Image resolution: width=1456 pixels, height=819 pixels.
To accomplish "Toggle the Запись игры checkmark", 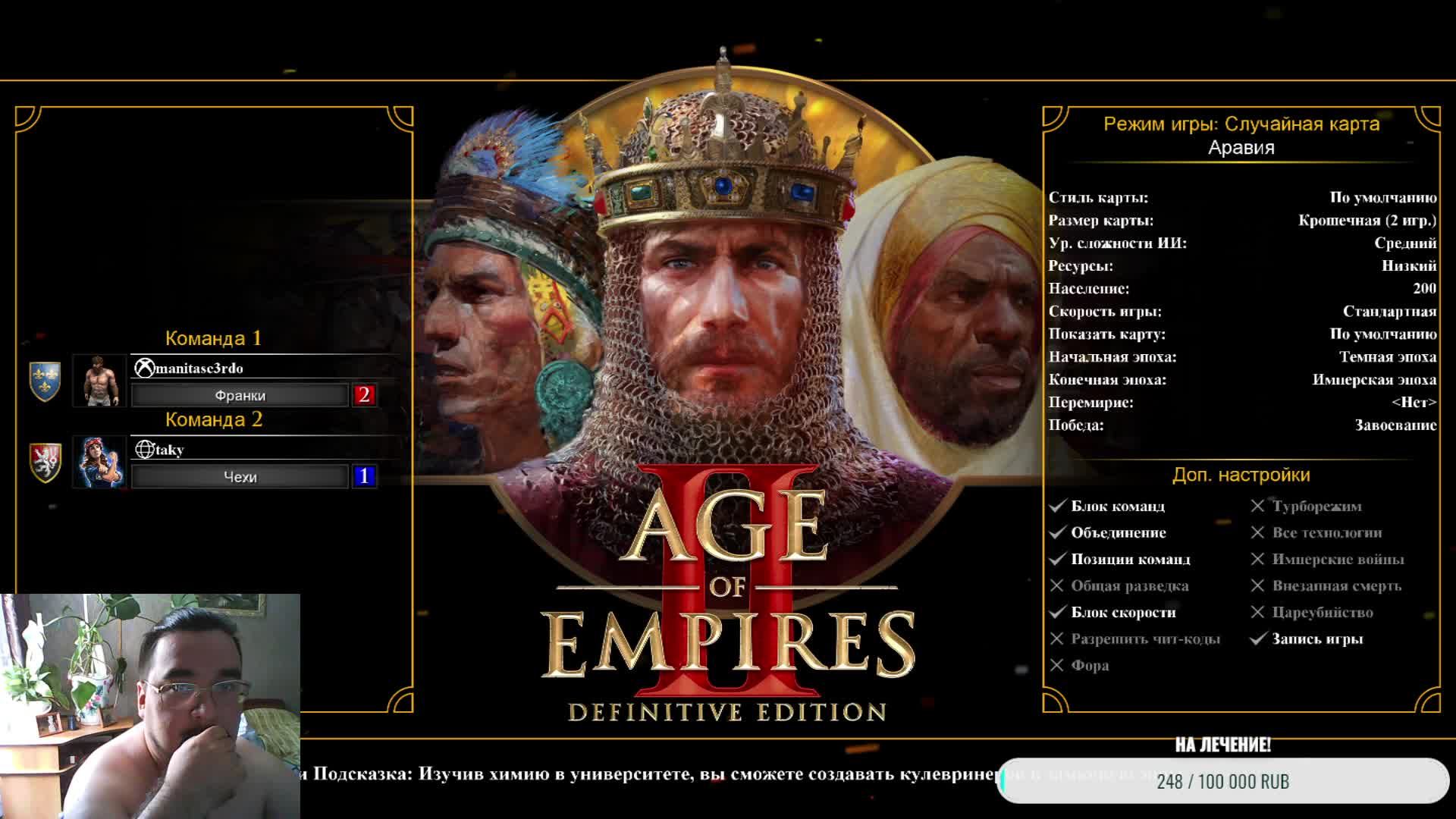I will coord(1258,639).
